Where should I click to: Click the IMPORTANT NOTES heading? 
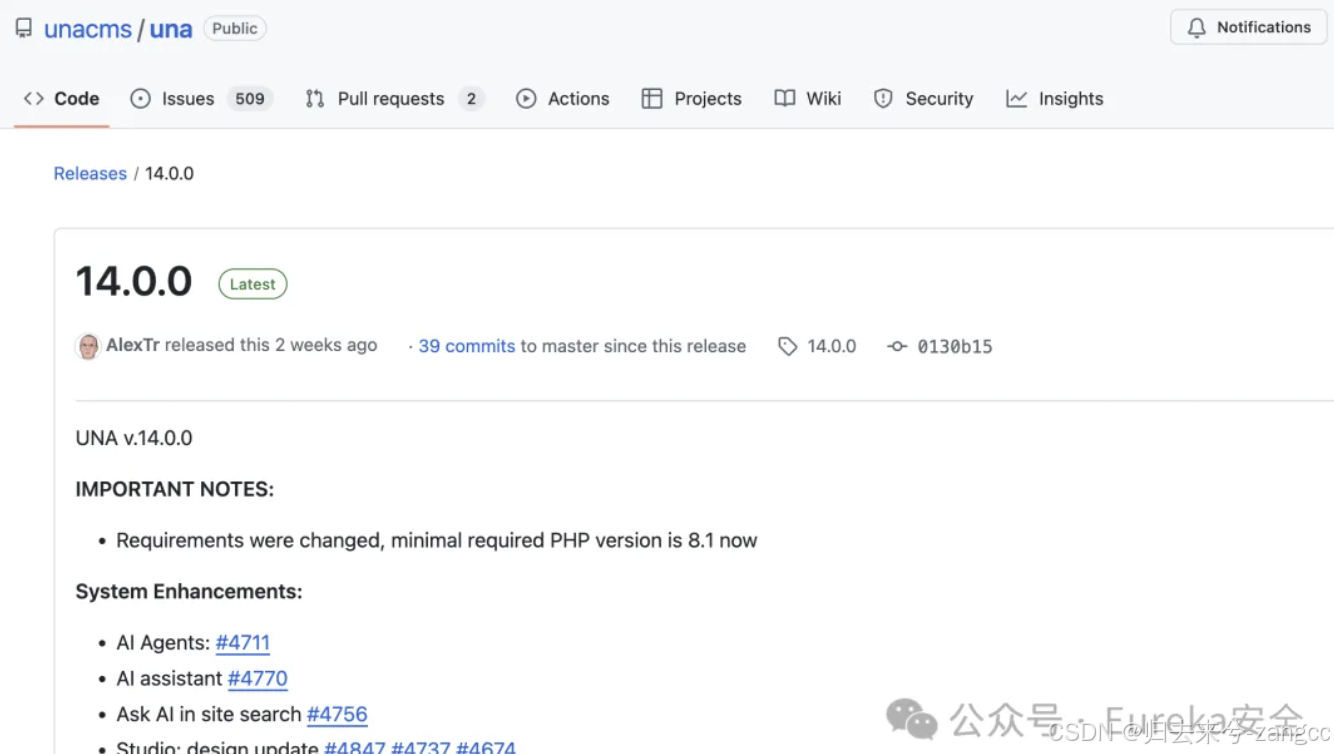click(175, 489)
